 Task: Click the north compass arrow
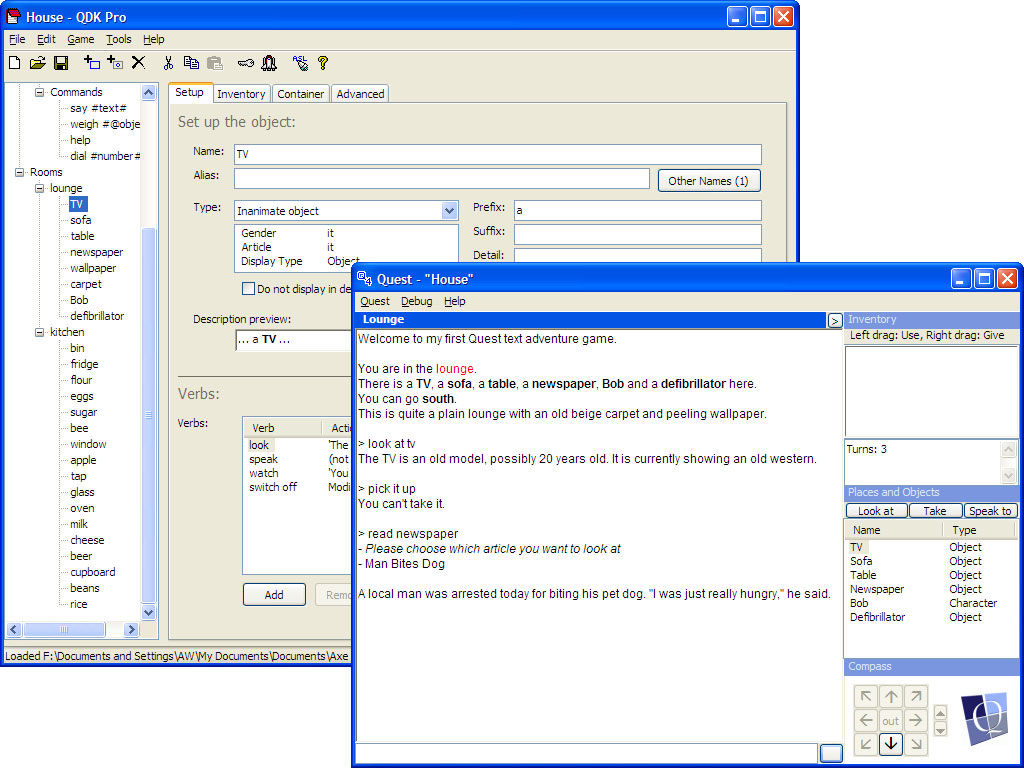point(891,696)
